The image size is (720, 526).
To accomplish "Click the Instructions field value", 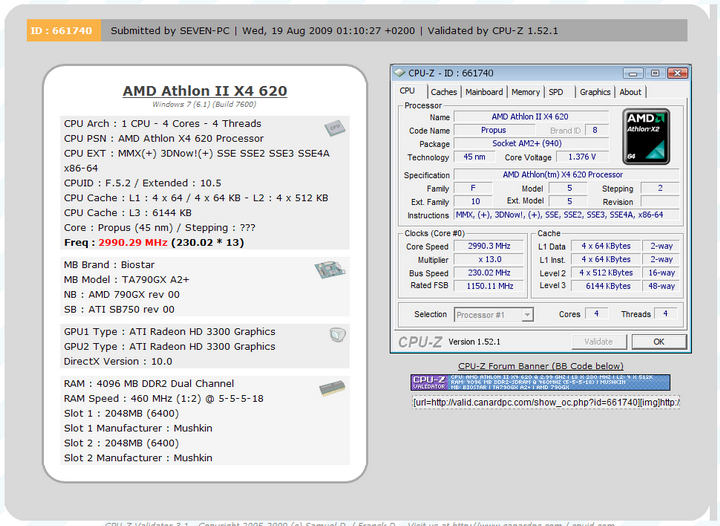I will click(x=566, y=215).
